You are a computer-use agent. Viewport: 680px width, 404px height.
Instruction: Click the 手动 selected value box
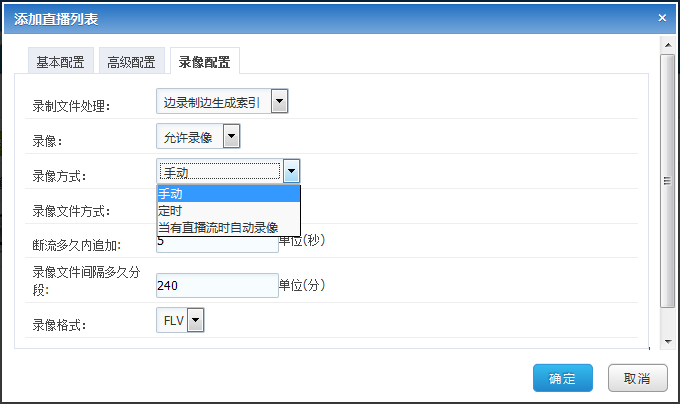(x=220, y=172)
